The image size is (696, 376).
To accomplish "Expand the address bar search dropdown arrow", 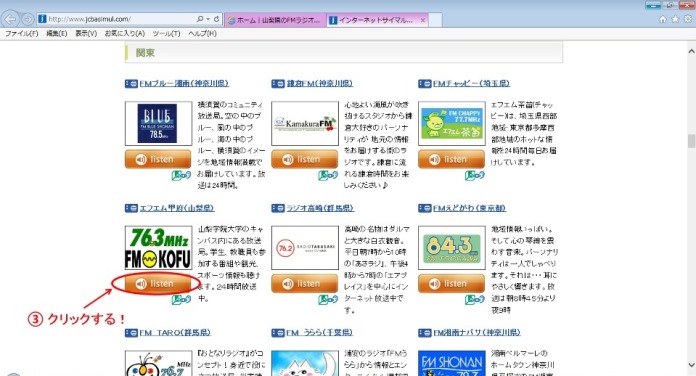I will (208, 19).
